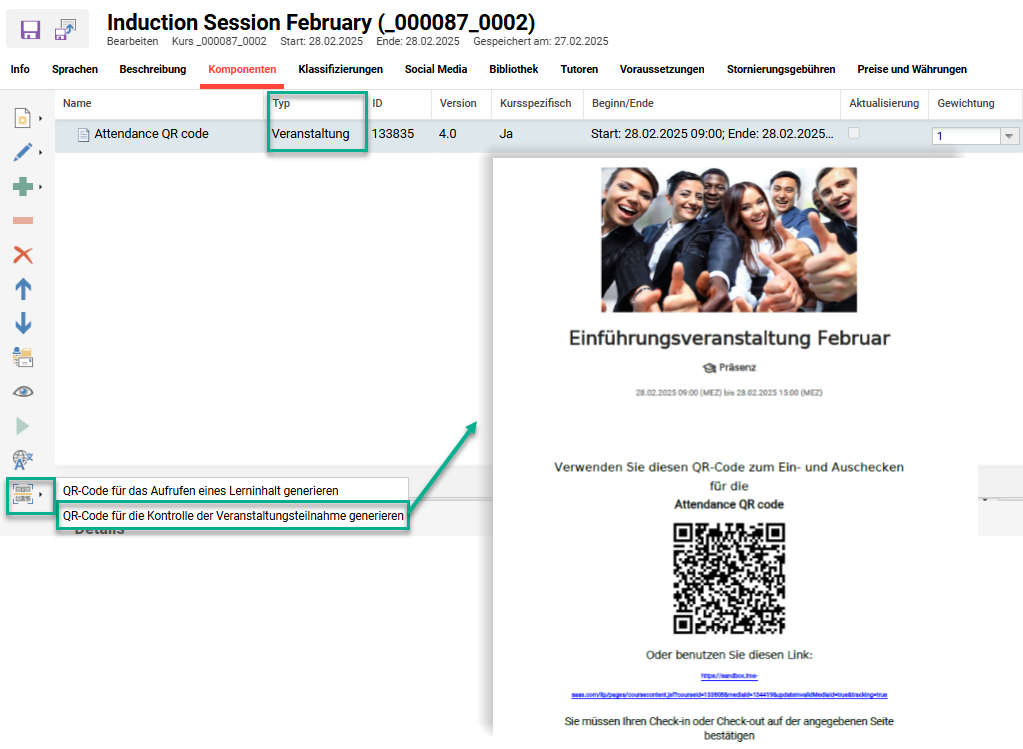Viewport: 1023px width, 749px height.
Task: Expand the New component submenu arrow
Action: point(40,119)
